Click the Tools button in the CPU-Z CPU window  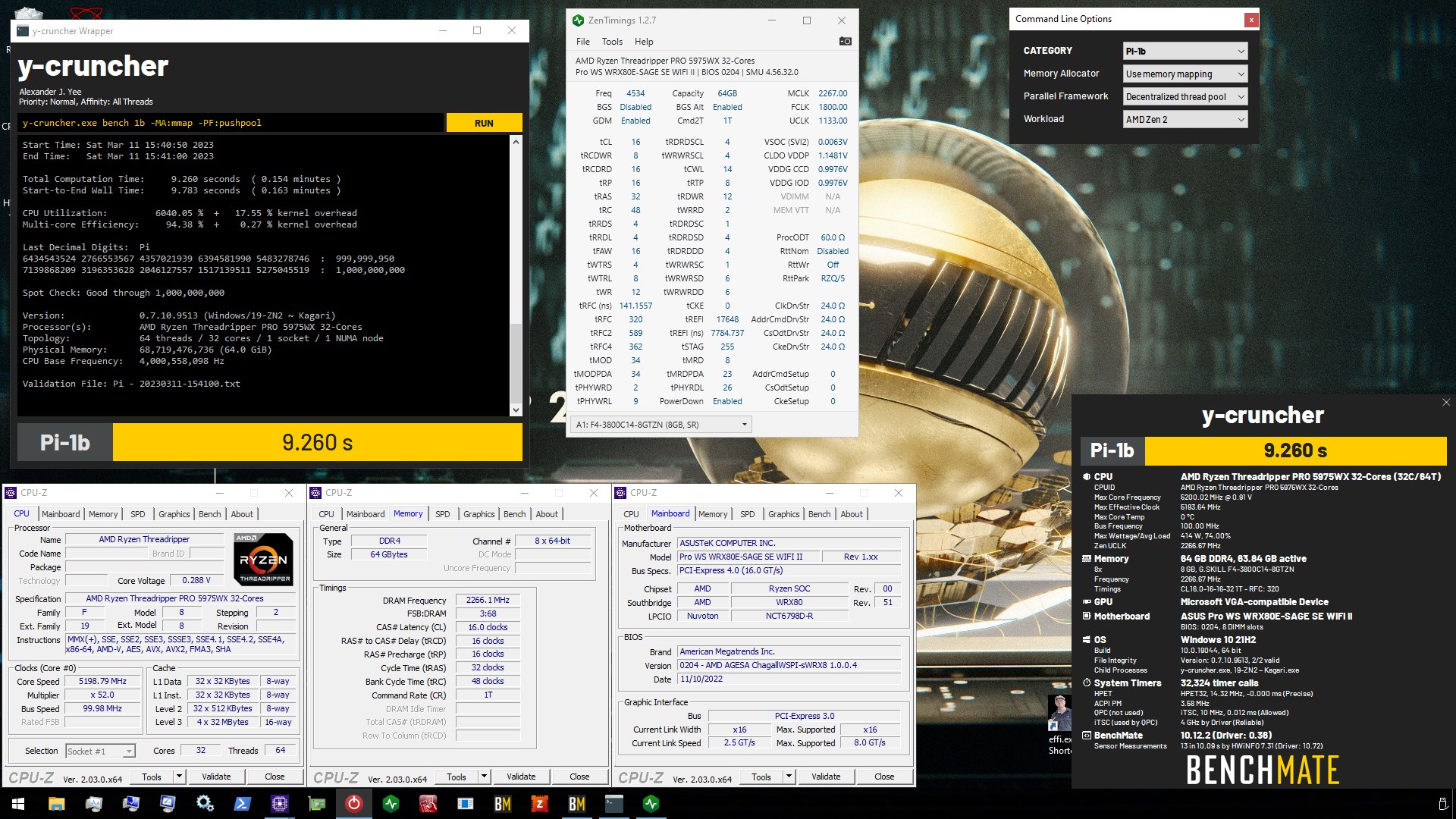coord(152,777)
